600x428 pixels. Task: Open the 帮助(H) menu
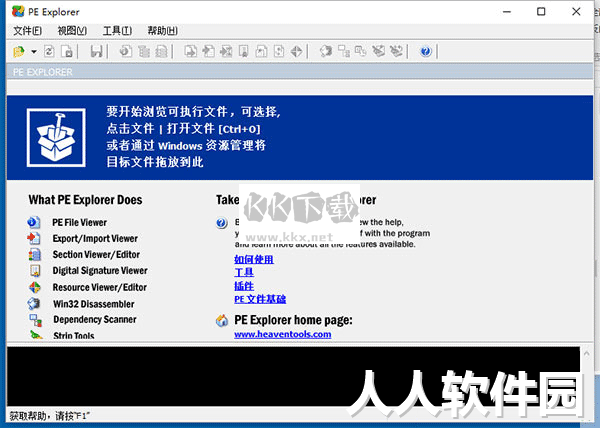coord(163,31)
